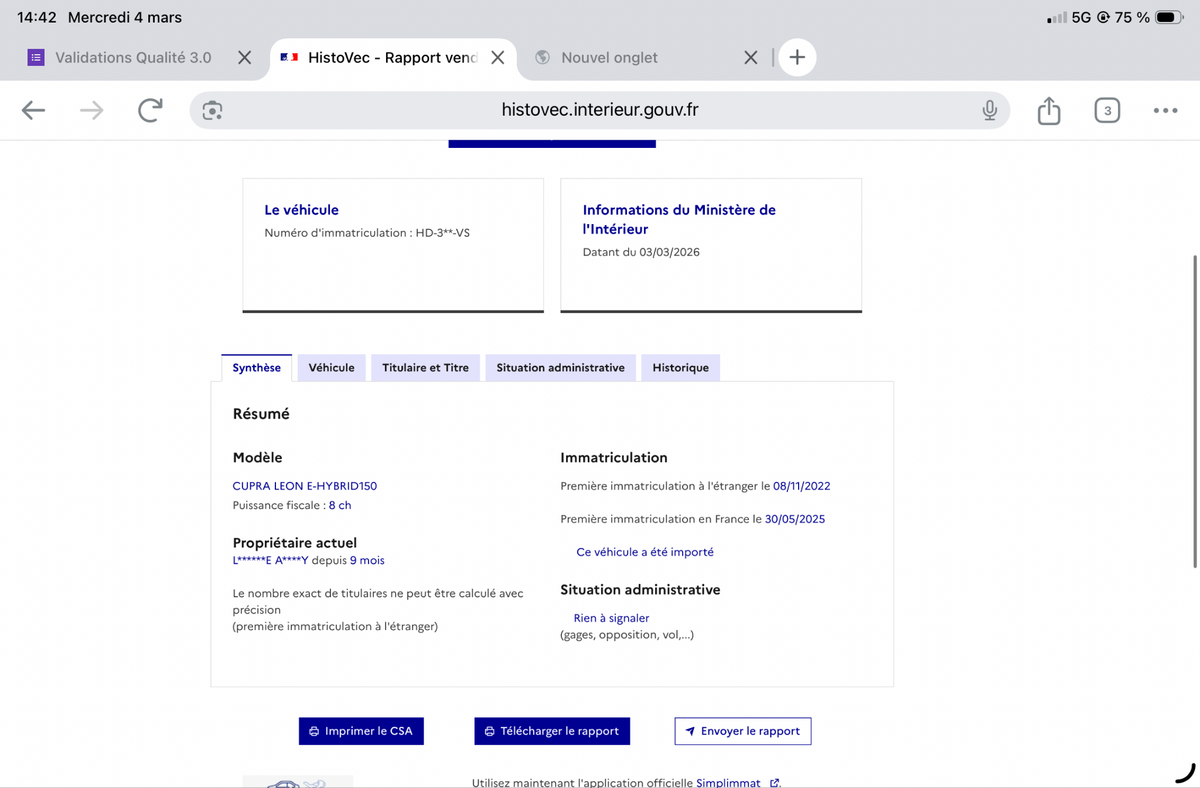Screen dimensions: 1200x788
Task: Close the Nouvel onglet tab
Action: [x=751, y=57]
